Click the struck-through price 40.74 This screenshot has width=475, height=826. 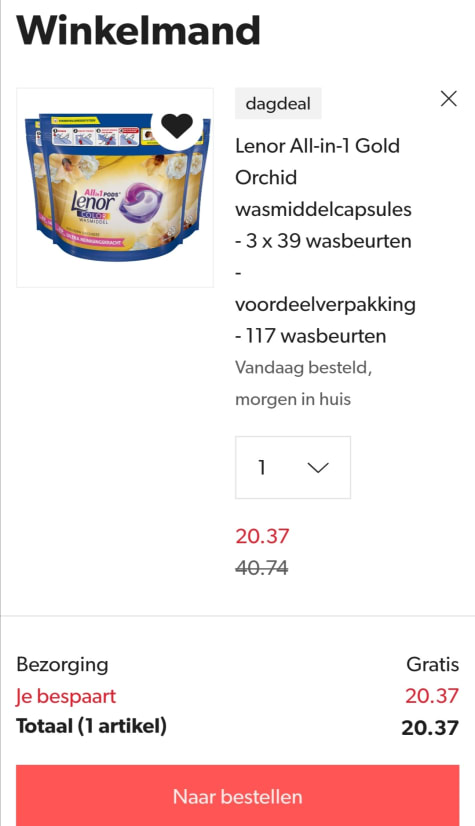(262, 568)
